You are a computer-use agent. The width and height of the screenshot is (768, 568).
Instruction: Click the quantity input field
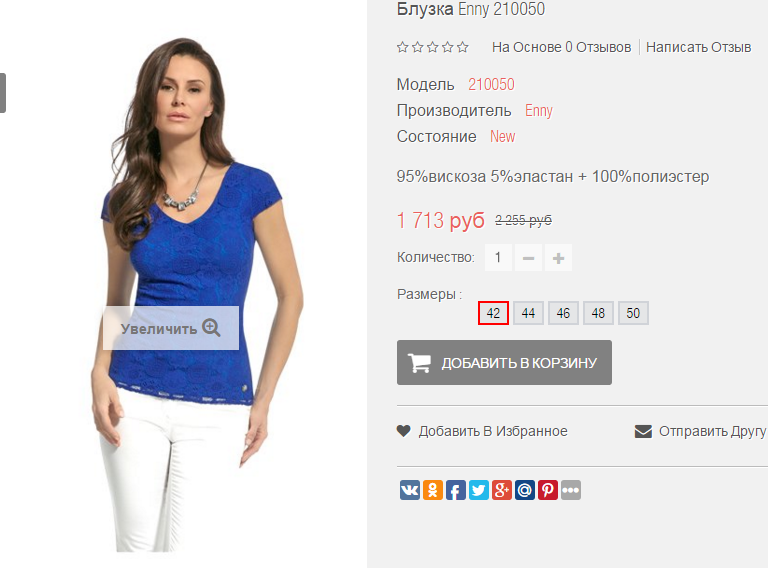[498, 258]
